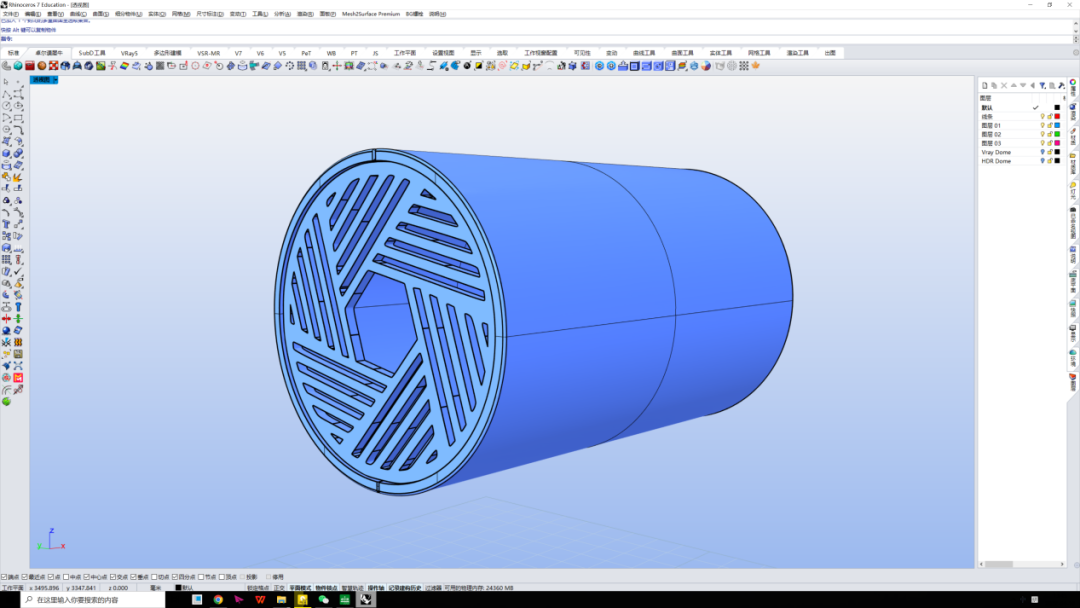Click the first teal shape toolbar icon

[x=18, y=66]
